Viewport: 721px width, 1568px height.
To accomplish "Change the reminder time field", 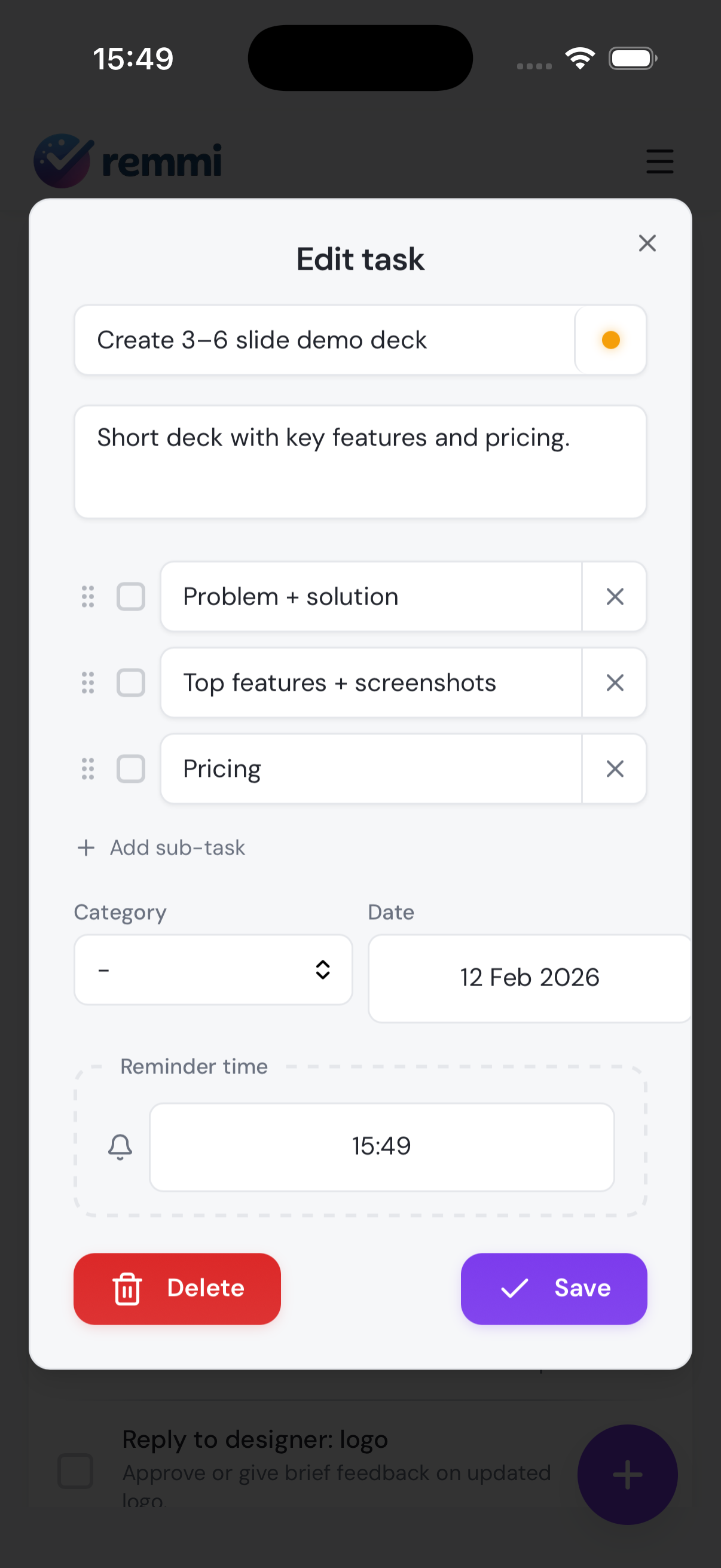I will (x=381, y=1147).
